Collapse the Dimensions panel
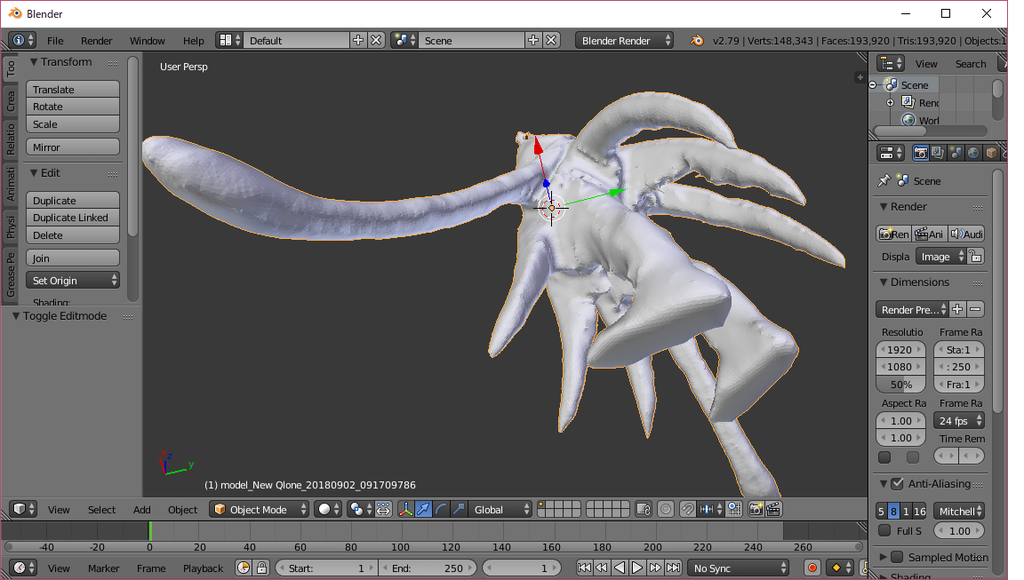This screenshot has height=580, width=1024. [884, 282]
